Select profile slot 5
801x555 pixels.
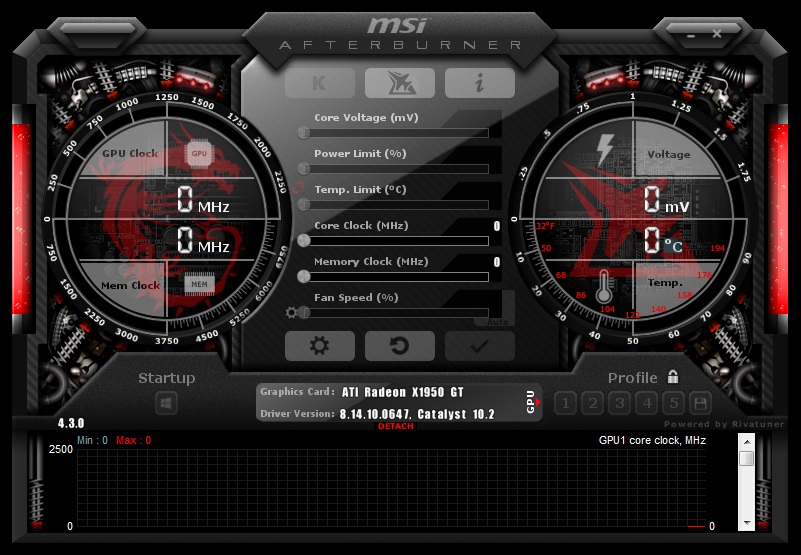674,404
